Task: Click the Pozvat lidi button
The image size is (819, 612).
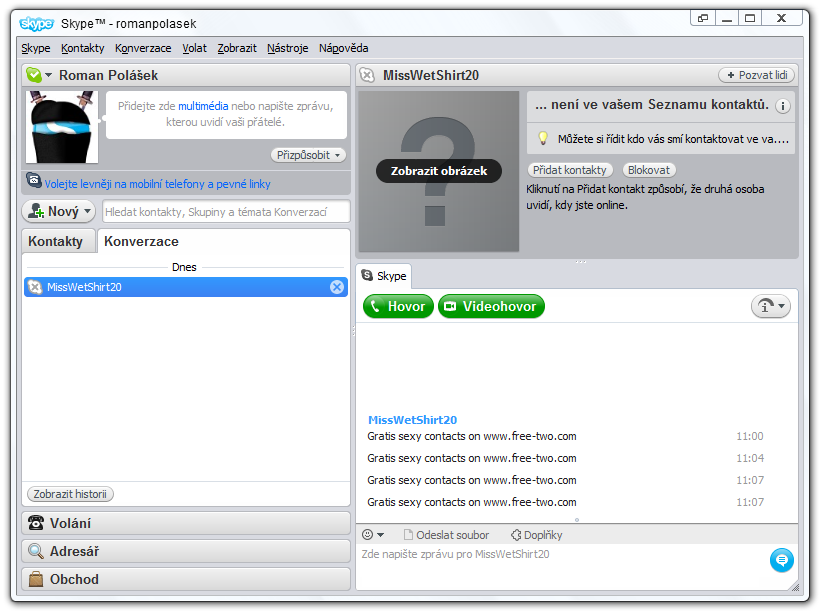Action: [756, 75]
